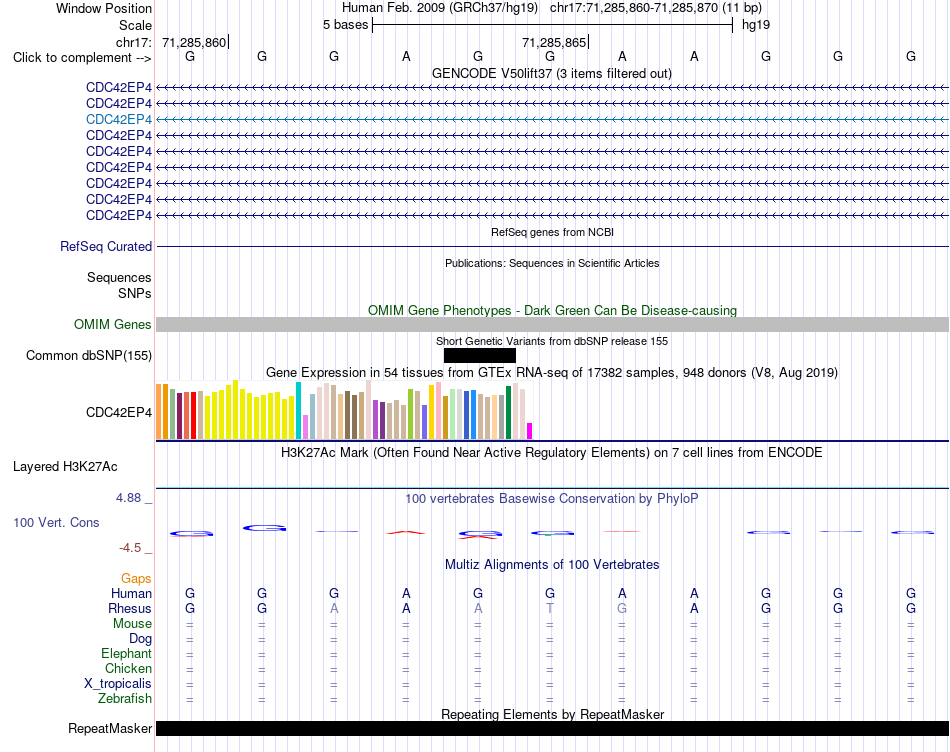Select the 'Human' alignment row label
The image size is (950, 752).
point(131,593)
